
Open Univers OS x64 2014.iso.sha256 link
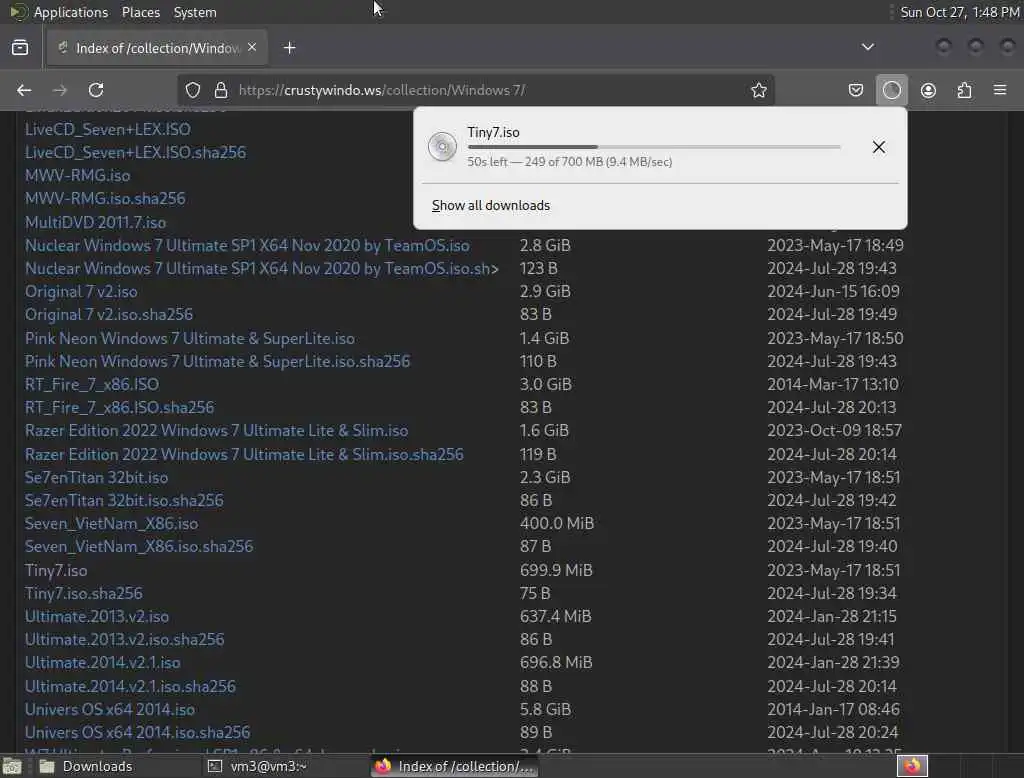(x=137, y=732)
